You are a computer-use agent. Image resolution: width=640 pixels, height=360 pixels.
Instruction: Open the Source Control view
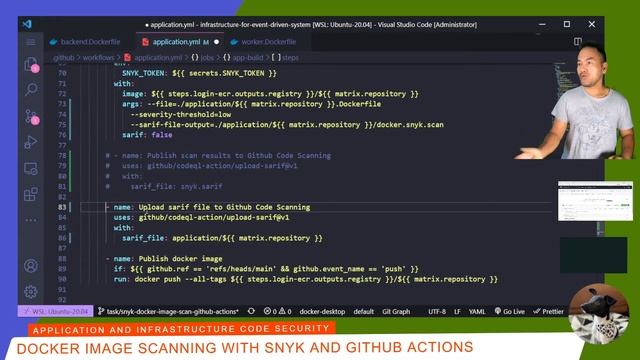[x=31, y=116]
